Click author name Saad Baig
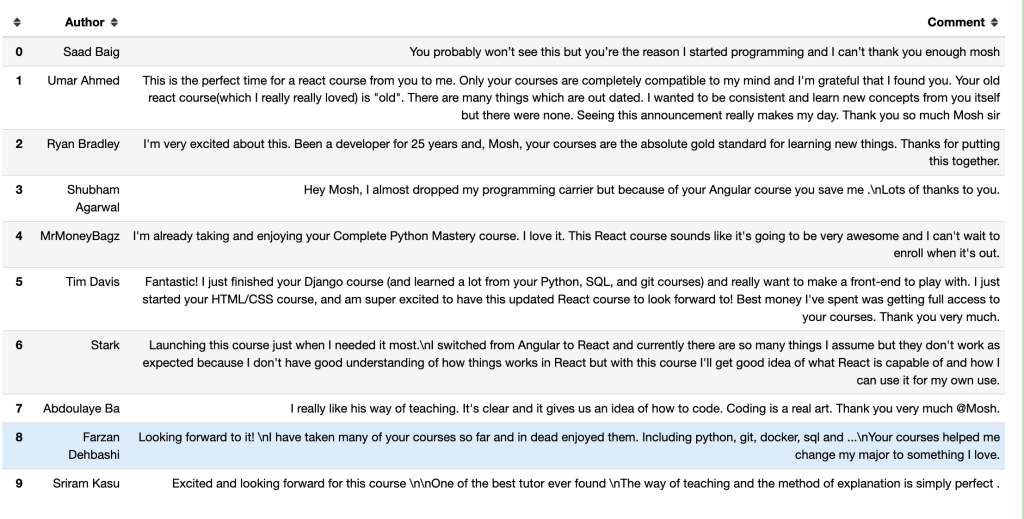The image size is (1024, 519). 91,52
